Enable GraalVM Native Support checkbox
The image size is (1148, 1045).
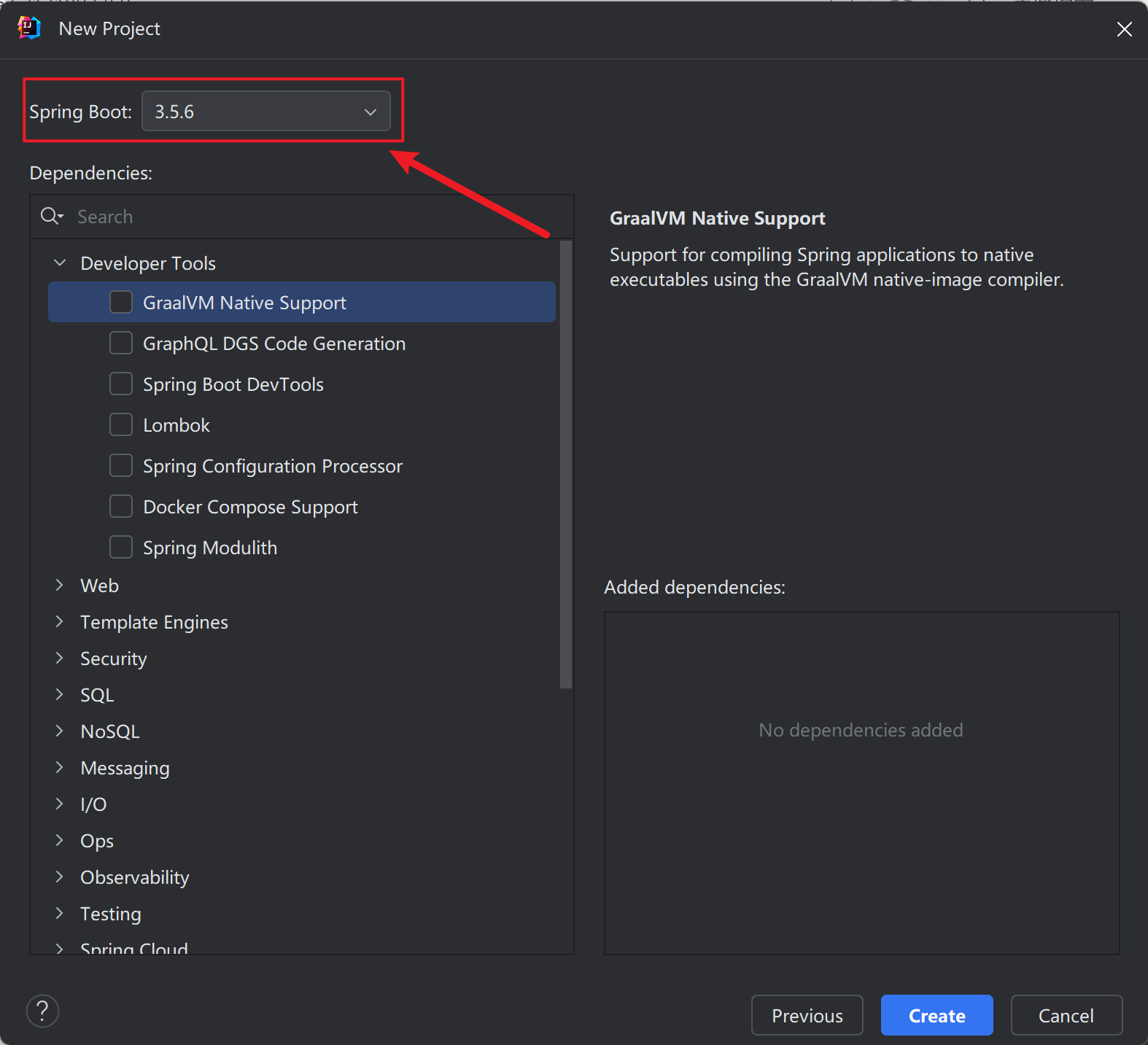tap(121, 302)
